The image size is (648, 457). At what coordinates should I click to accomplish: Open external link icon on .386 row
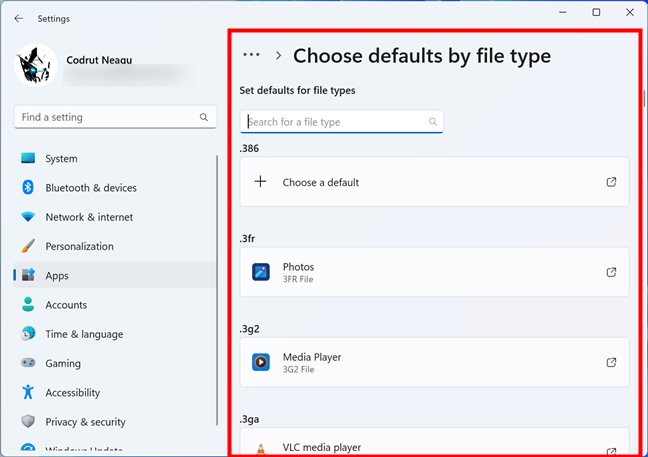point(611,182)
